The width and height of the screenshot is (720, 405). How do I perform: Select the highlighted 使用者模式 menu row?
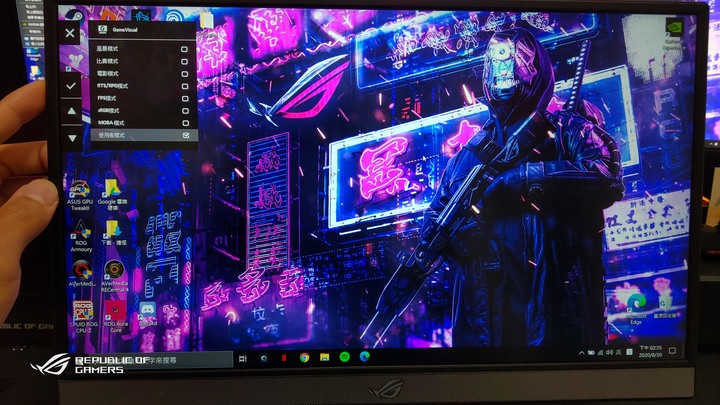(144, 135)
